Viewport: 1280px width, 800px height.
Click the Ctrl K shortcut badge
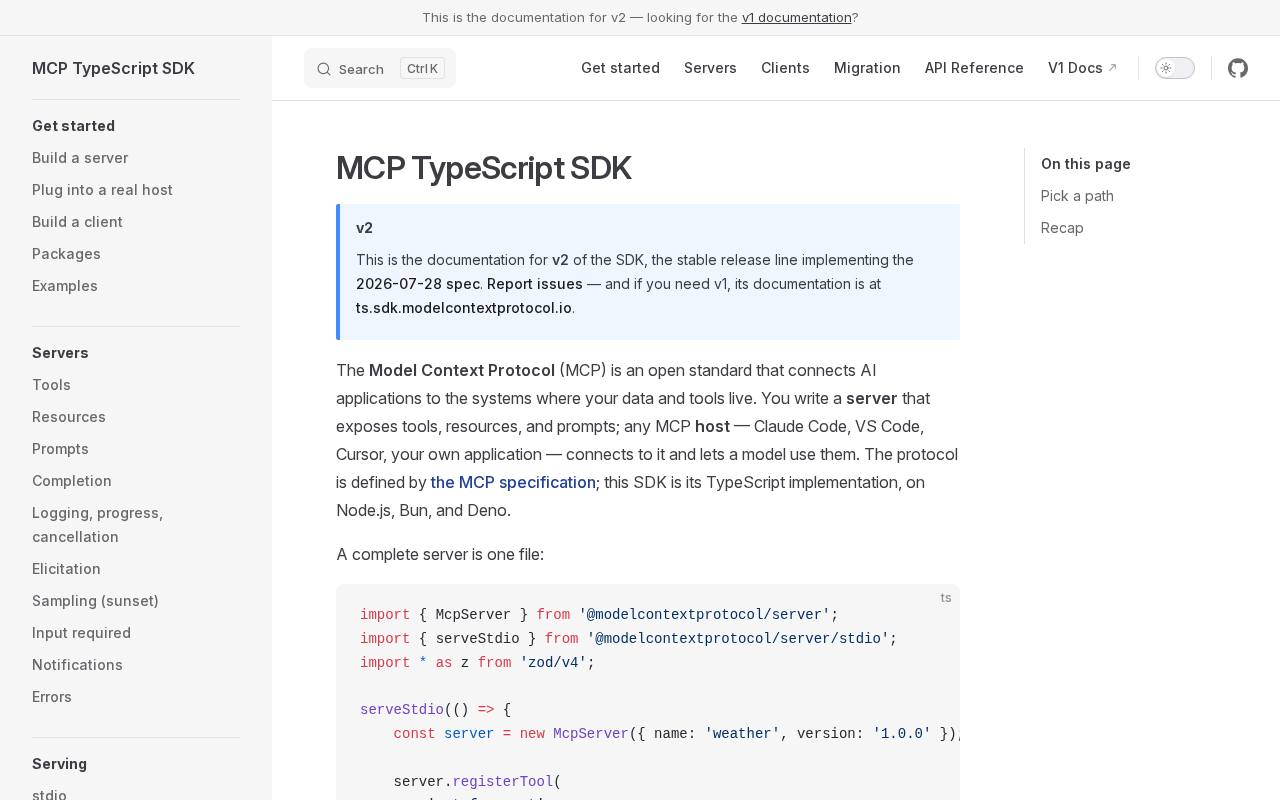pyautogui.click(x=422, y=68)
